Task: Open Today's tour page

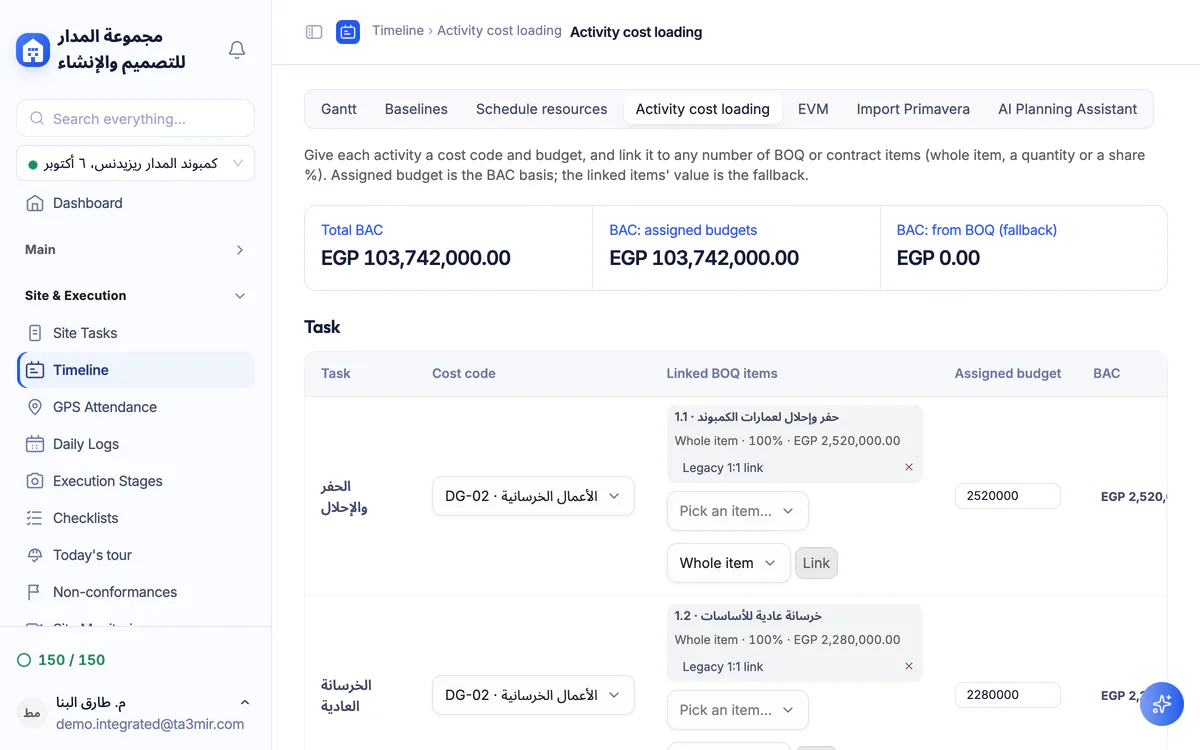Action: (x=136, y=555)
